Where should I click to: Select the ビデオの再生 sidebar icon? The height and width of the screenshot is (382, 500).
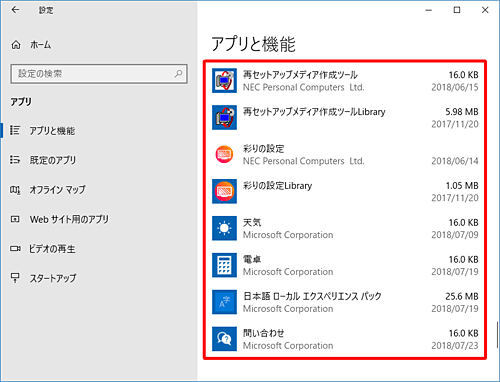pyautogui.click(x=15, y=249)
